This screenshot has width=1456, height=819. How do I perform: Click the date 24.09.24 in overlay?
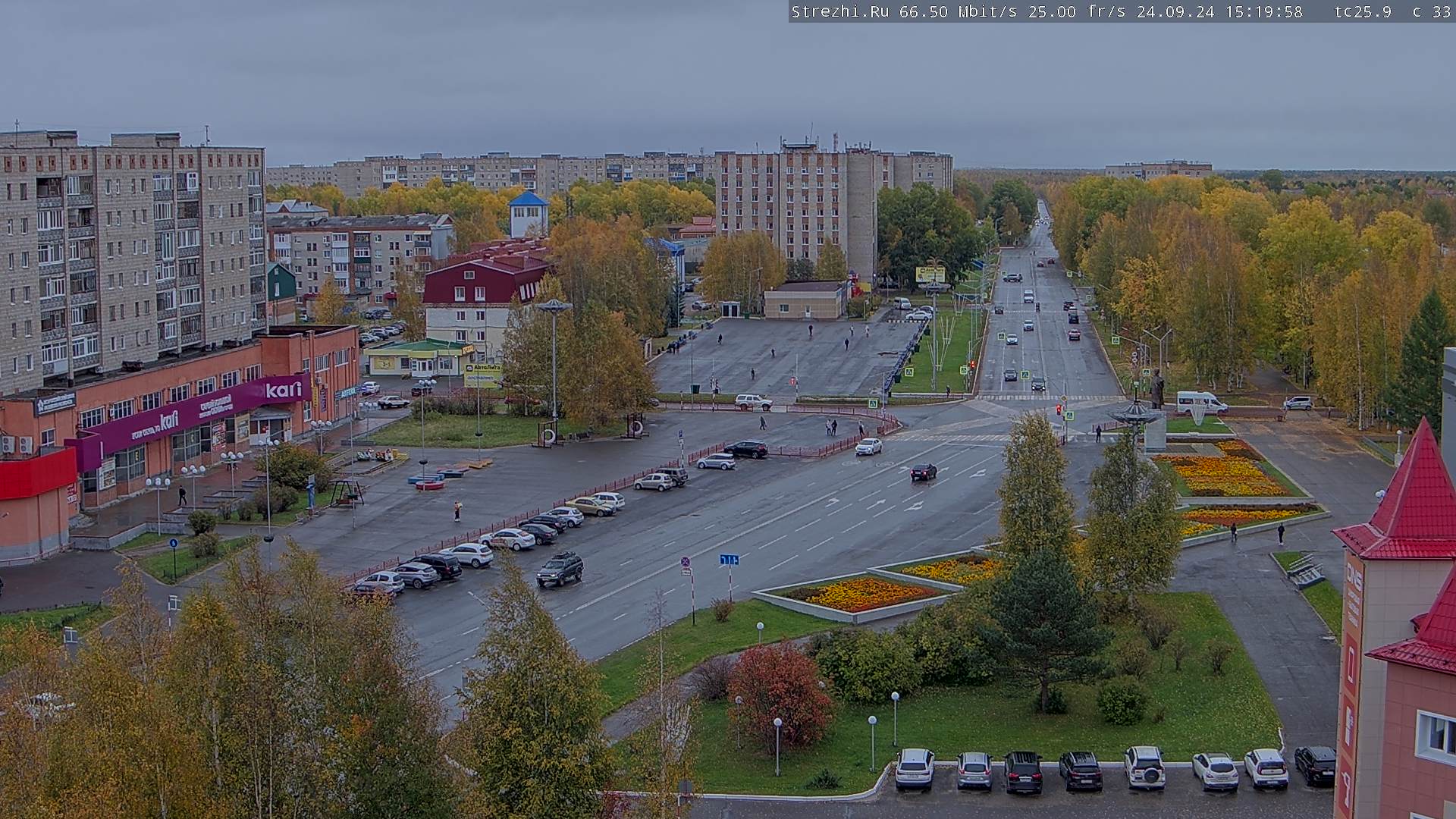[1175, 11]
